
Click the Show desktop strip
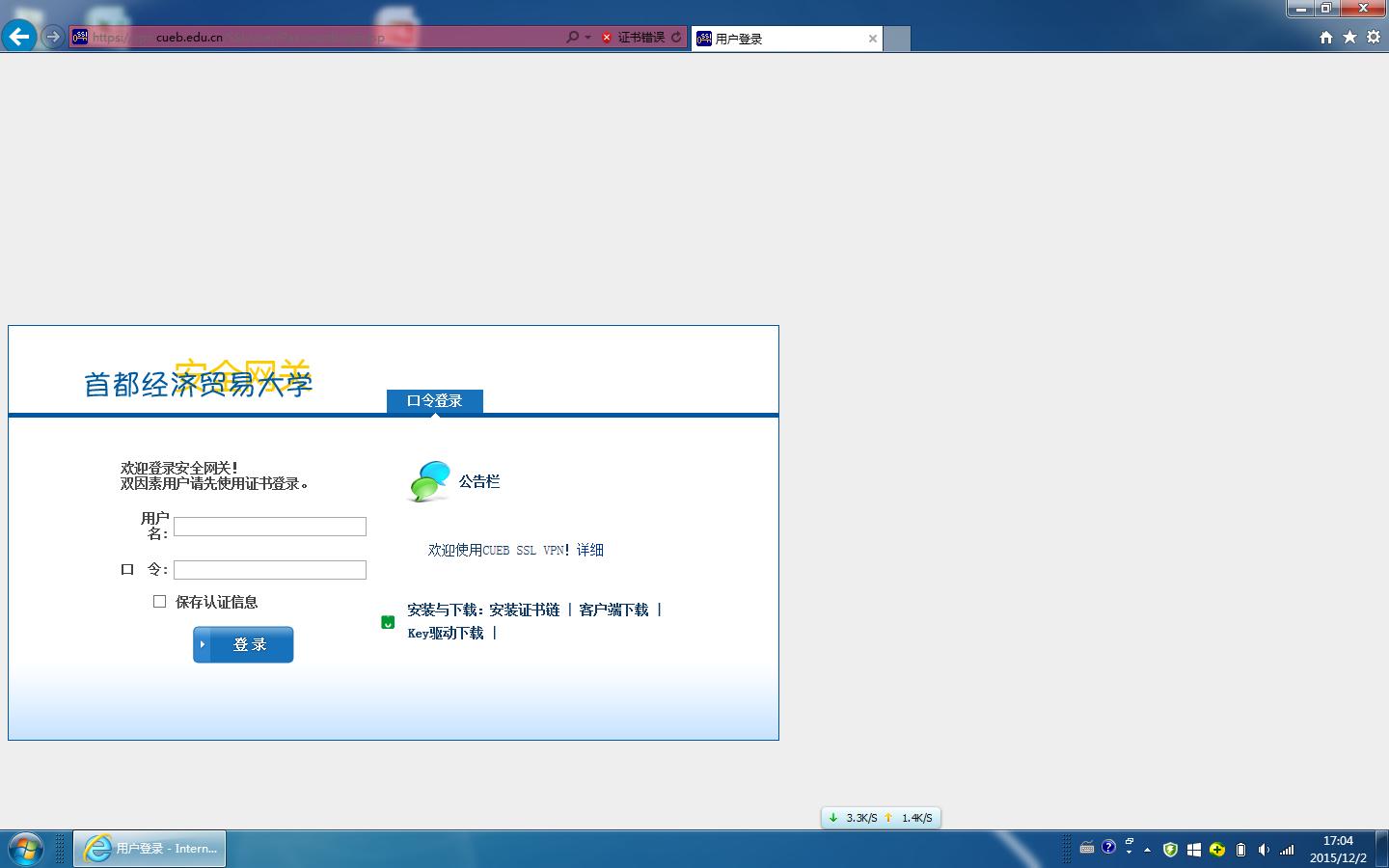click(1382, 849)
